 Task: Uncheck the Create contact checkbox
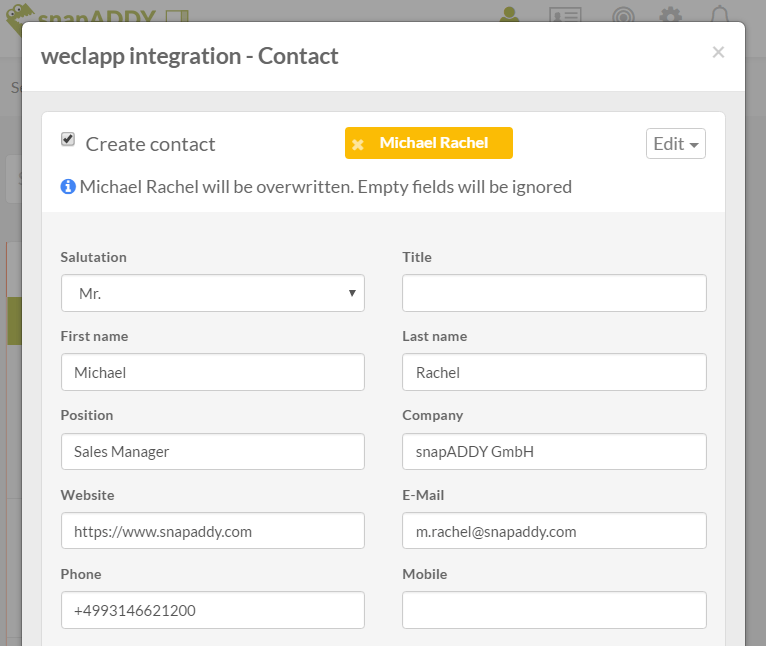68,140
